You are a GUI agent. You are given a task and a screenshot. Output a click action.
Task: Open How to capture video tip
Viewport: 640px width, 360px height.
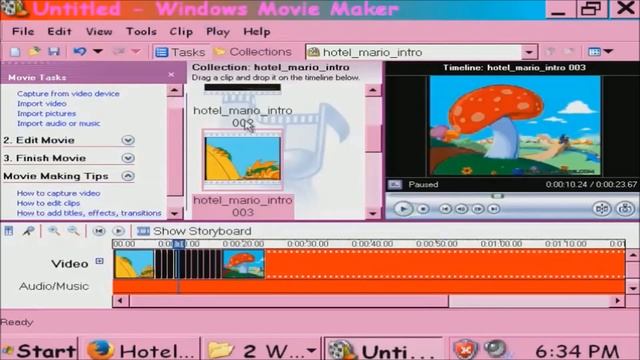click(58, 193)
